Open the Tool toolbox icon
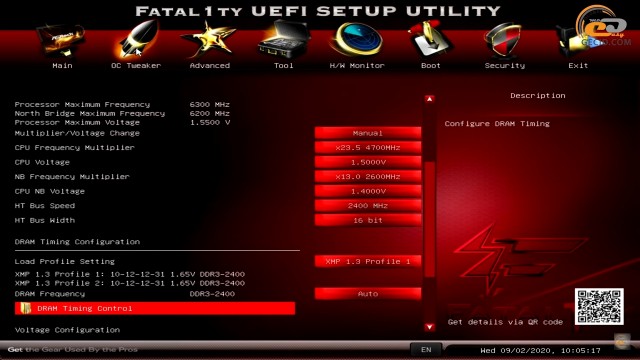This screenshot has width=640, height=360. click(x=284, y=40)
